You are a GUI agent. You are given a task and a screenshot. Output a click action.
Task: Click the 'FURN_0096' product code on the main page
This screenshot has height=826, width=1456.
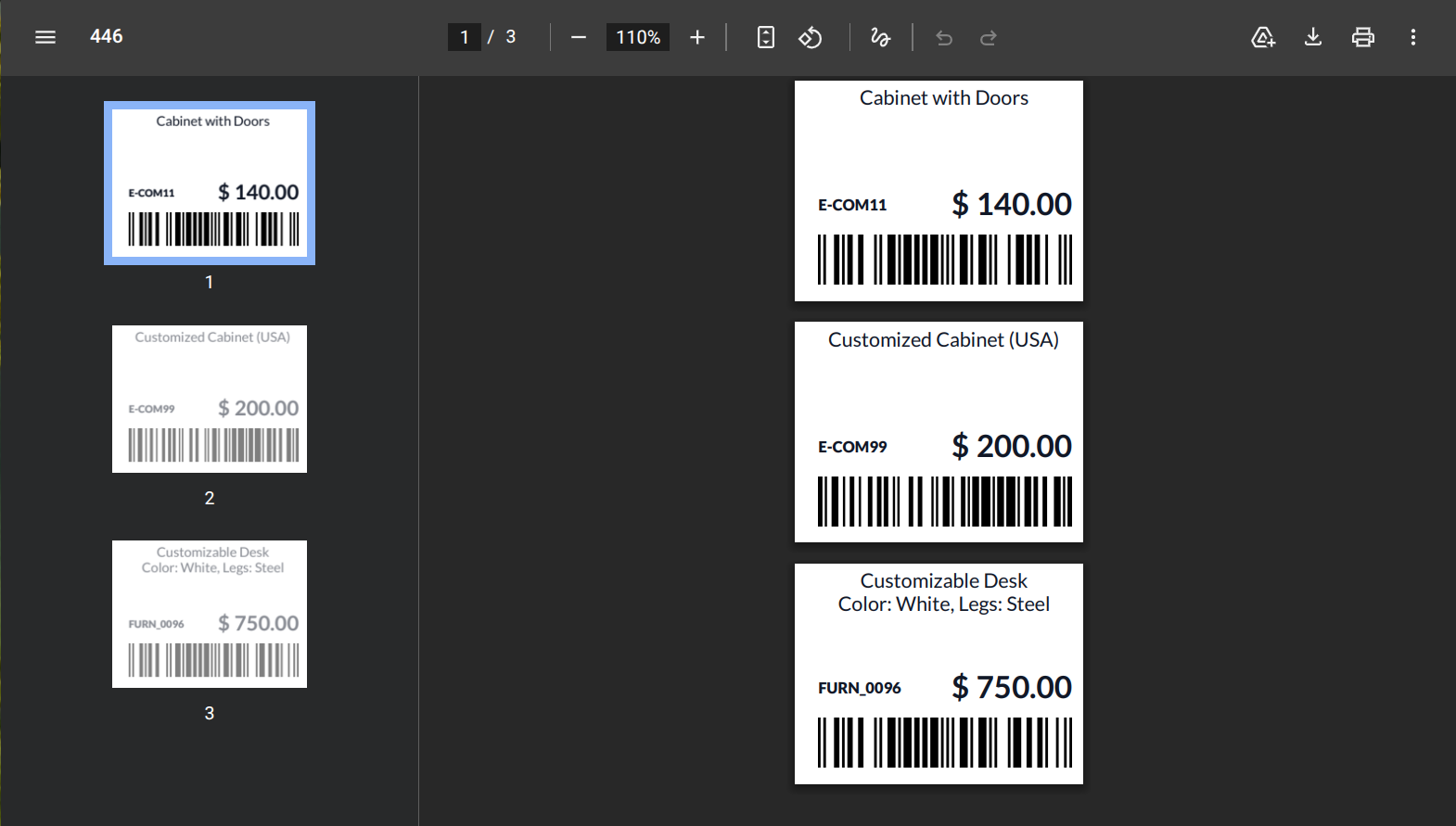(x=860, y=688)
